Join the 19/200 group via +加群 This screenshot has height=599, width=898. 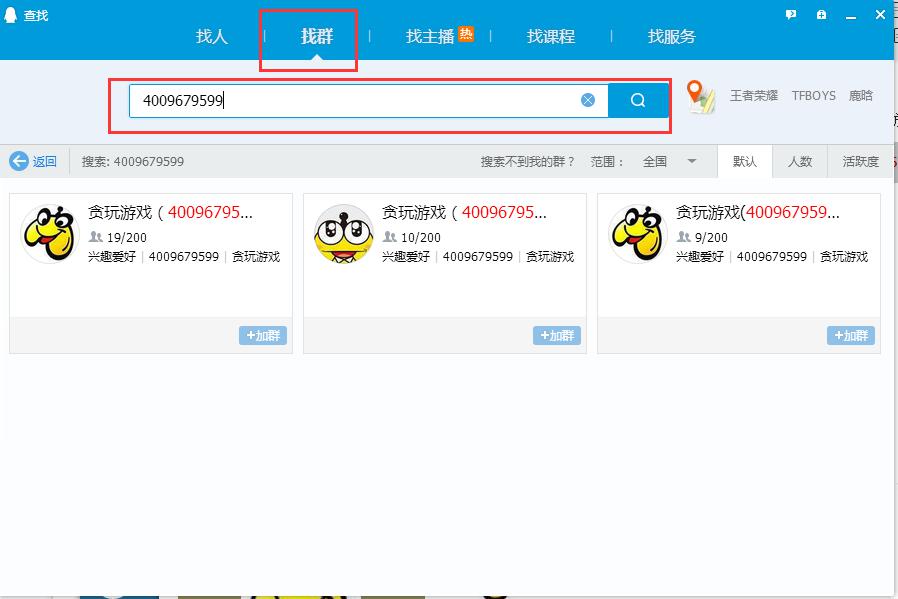[x=263, y=336]
